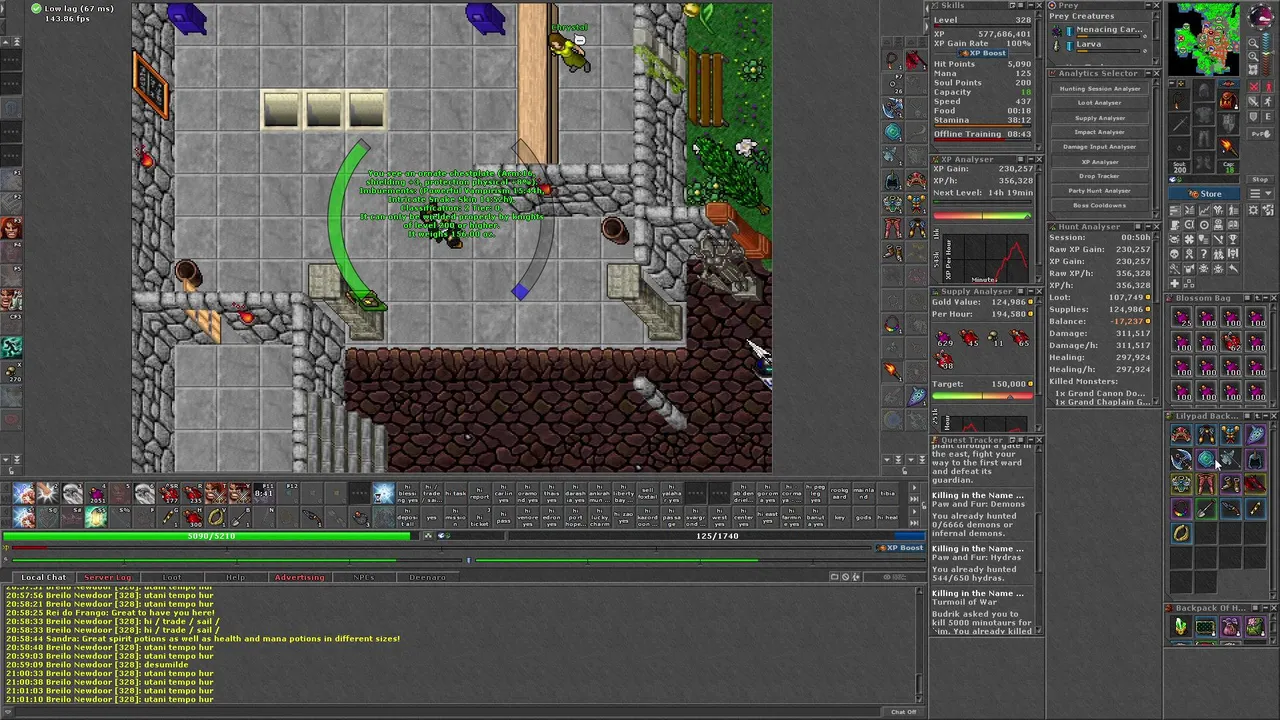Screen dimensions: 1280x720
Task: Select the shovel in Lilypad Backpack
Action: [1206, 508]
